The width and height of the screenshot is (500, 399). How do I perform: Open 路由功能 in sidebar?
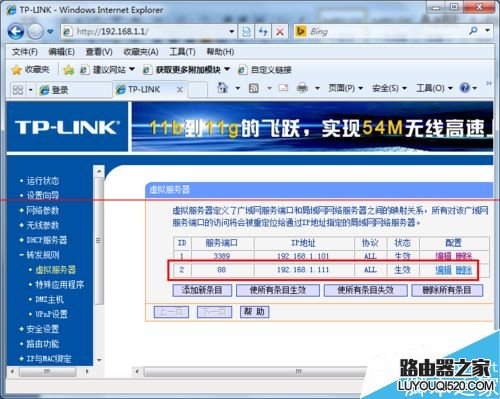click(x=43, y=344)
